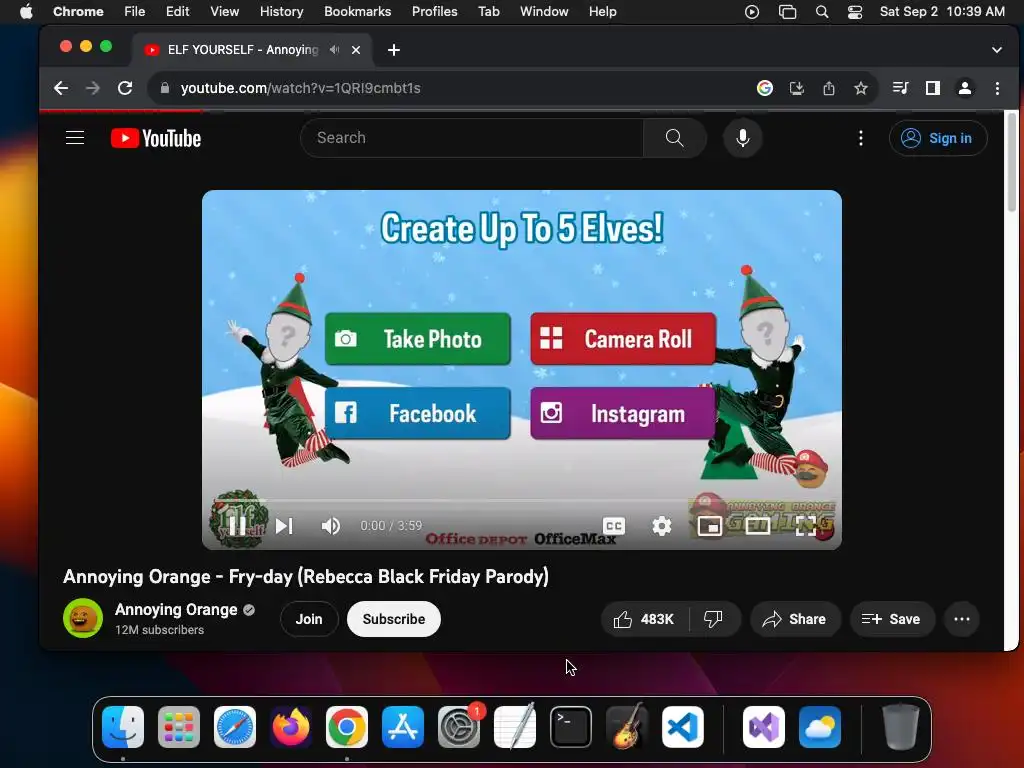Toggle closed captions on the video
1024x768 pixels.
point(614,526)
